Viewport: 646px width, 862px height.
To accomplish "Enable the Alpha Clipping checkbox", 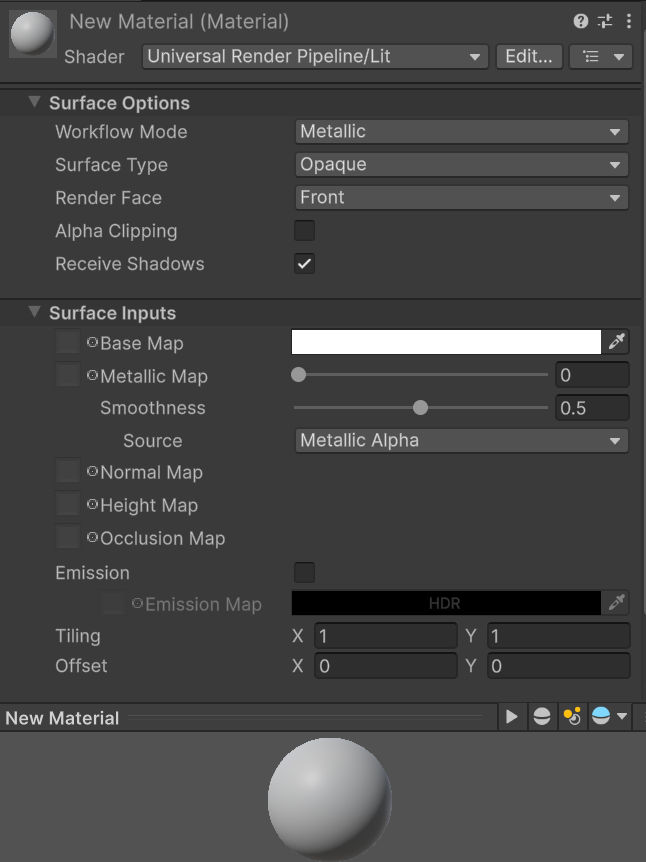I will [305, 230].
